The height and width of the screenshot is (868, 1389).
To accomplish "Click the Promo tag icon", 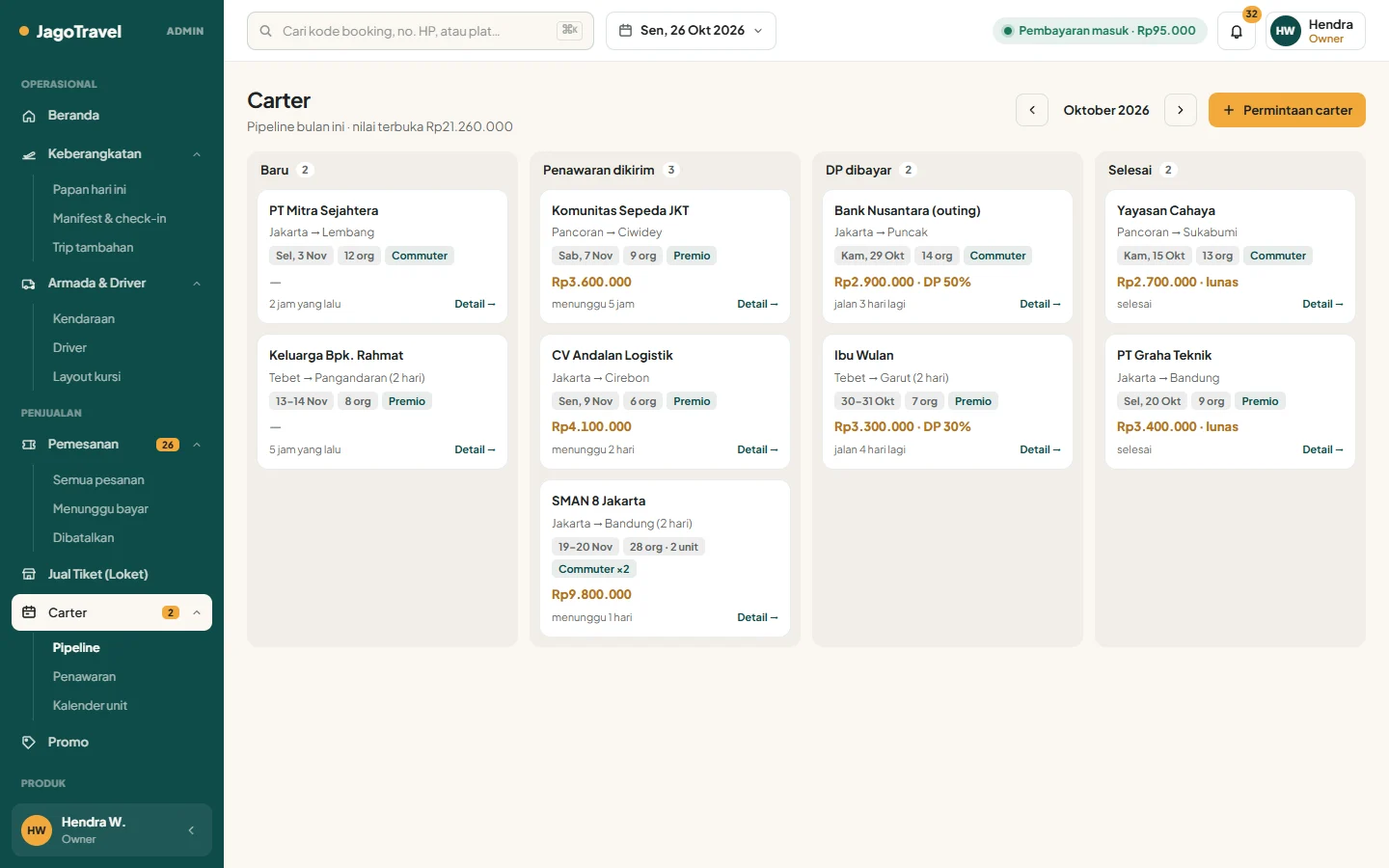I will [x=29, y=742].
